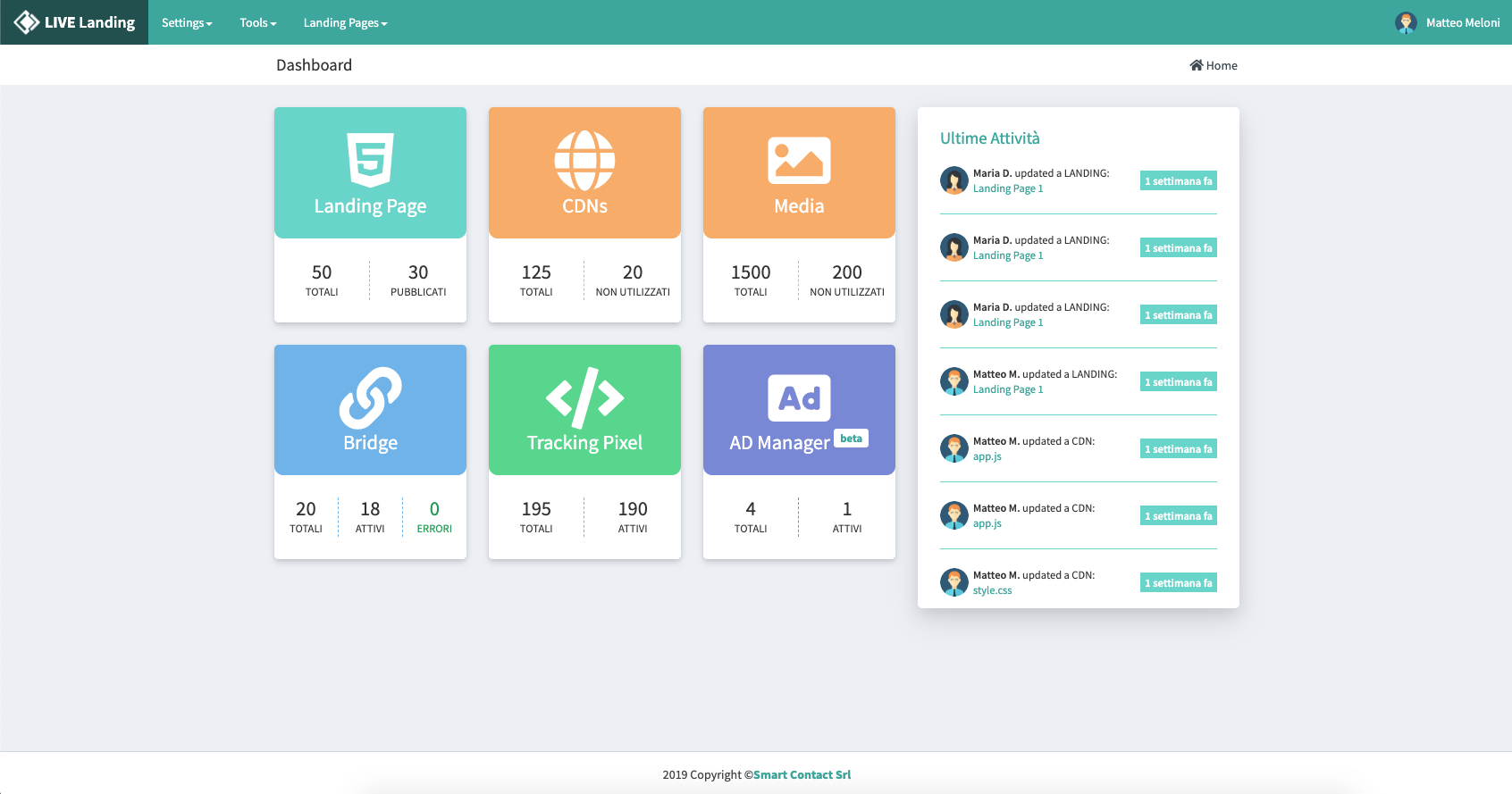Click the Dashboard page title

[x=314, y=65]
